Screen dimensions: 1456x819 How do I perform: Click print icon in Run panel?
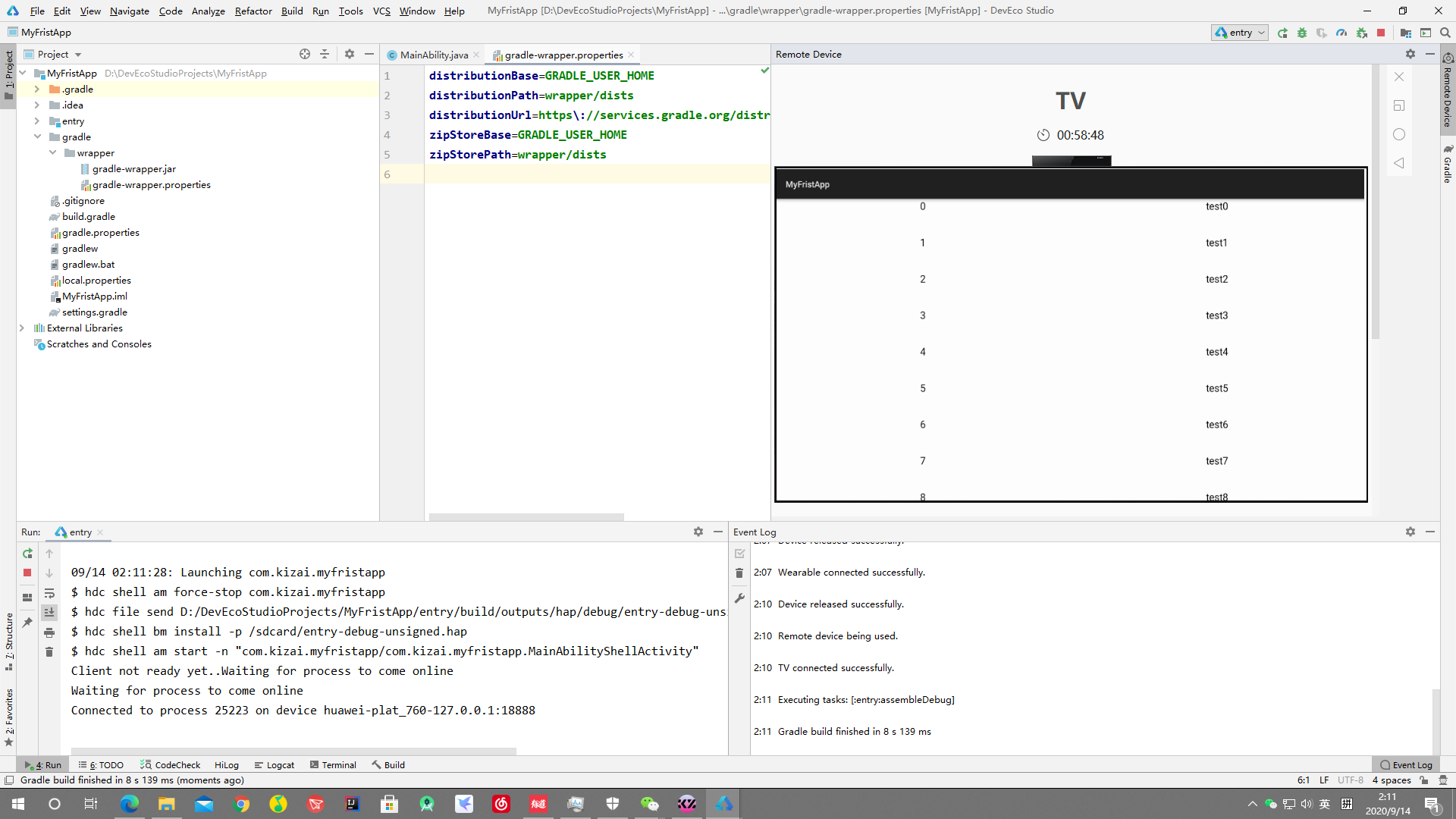coord(49,632)
